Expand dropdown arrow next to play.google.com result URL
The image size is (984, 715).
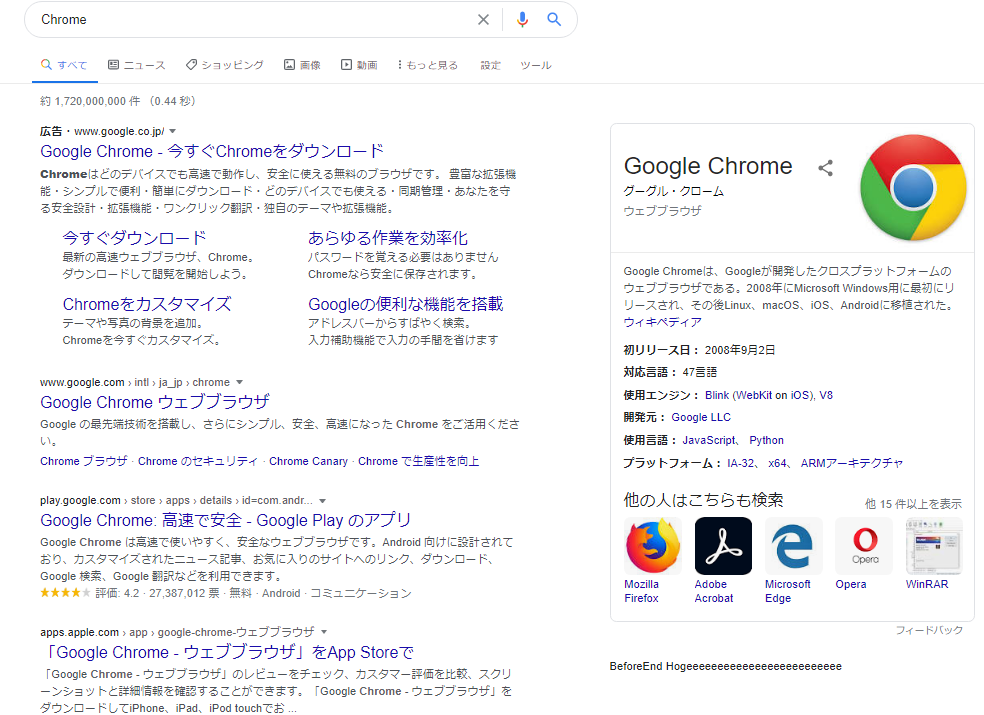coord(323,501)
